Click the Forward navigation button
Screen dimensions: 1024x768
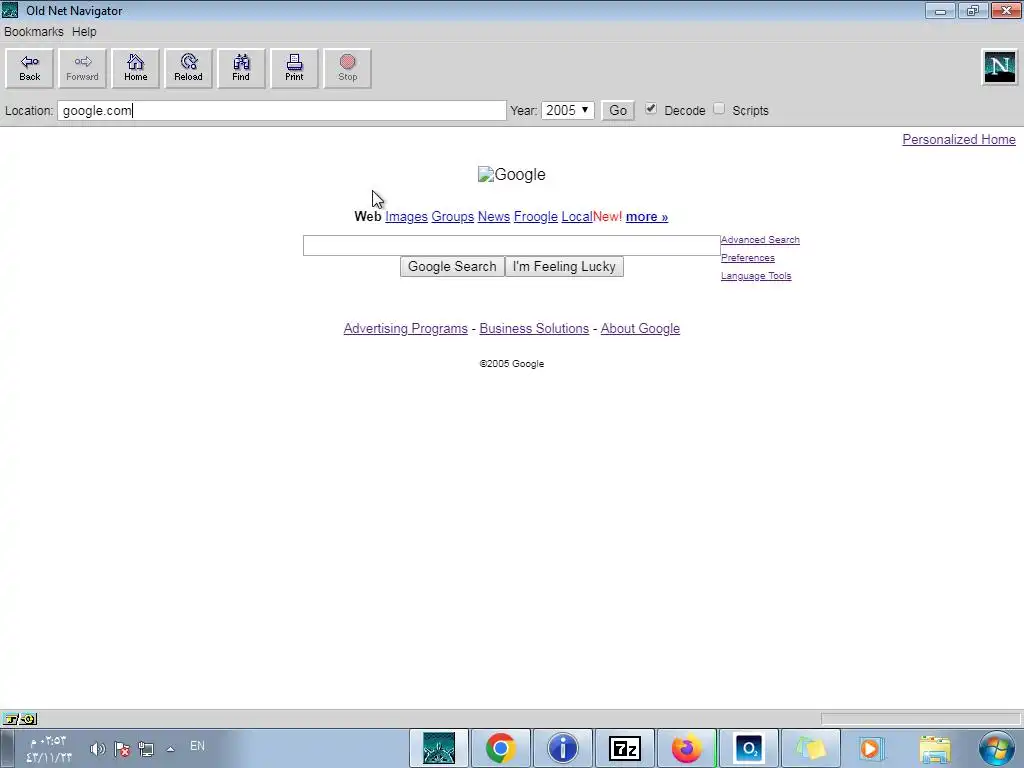[x=82, y=68]
